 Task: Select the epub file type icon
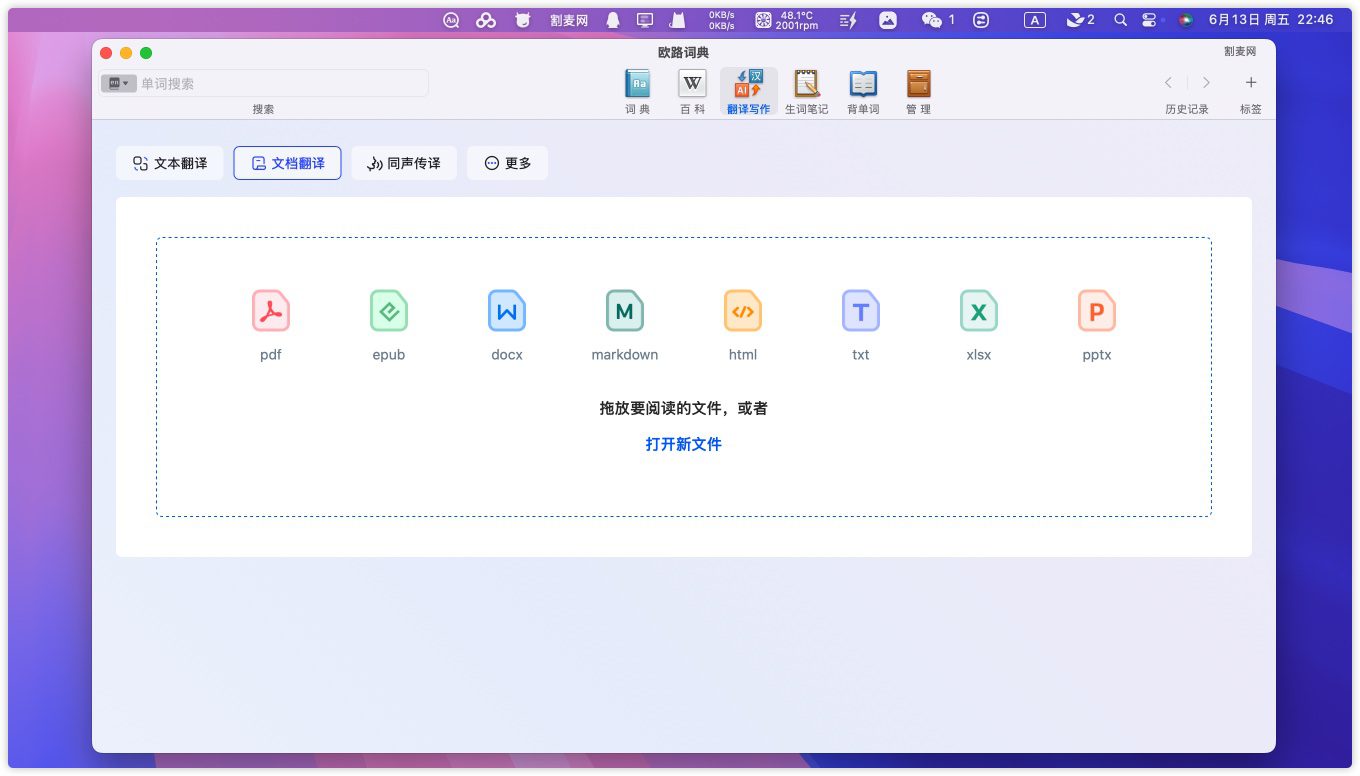point(389,311)
